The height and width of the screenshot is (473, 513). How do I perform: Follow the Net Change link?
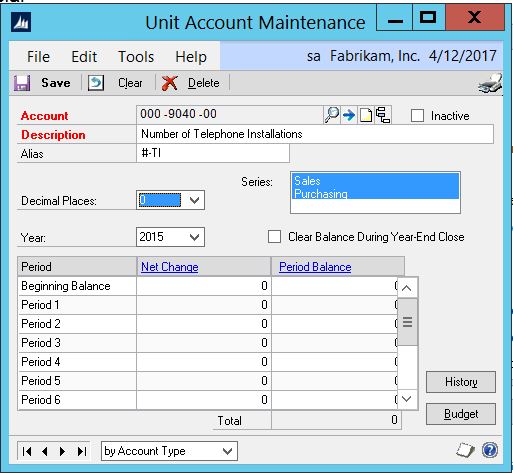(170, 267)
